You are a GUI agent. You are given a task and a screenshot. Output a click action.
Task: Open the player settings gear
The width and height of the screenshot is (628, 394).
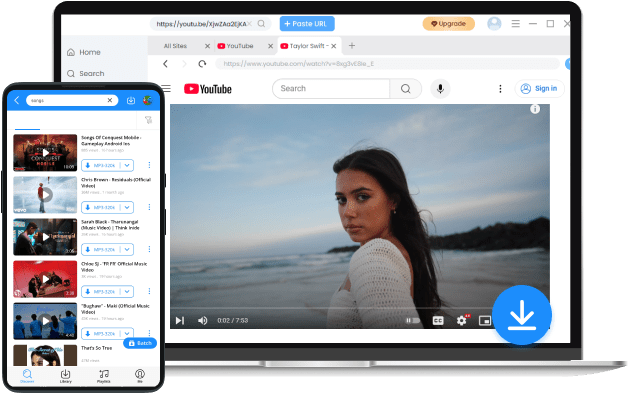click(462, 320)
